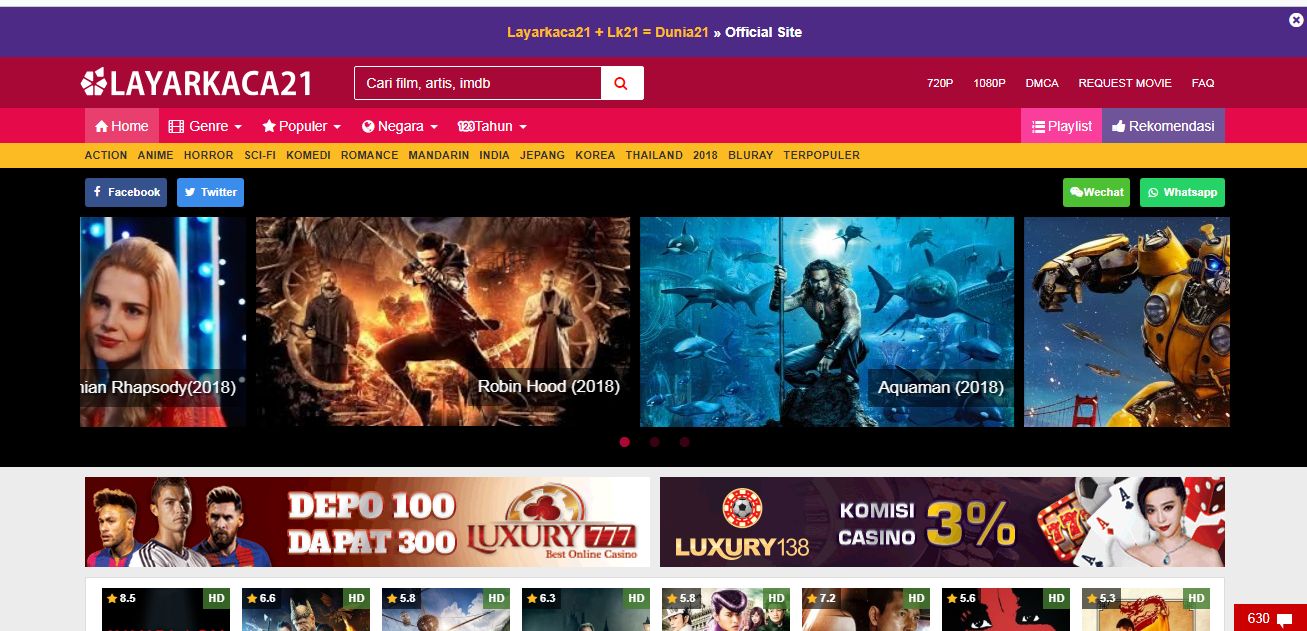The height and width of the screenshot is (631, 1307).
Task: Open the Rekomendasi button
Action: tap(1163, 126)
